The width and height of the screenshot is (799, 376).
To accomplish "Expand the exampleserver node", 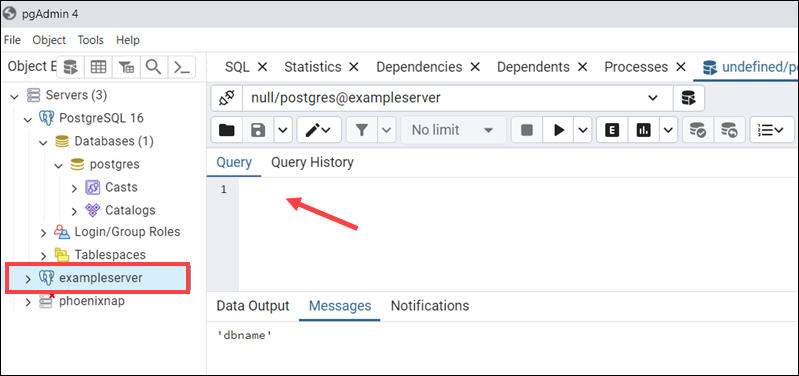I will (x=28, y=278).
